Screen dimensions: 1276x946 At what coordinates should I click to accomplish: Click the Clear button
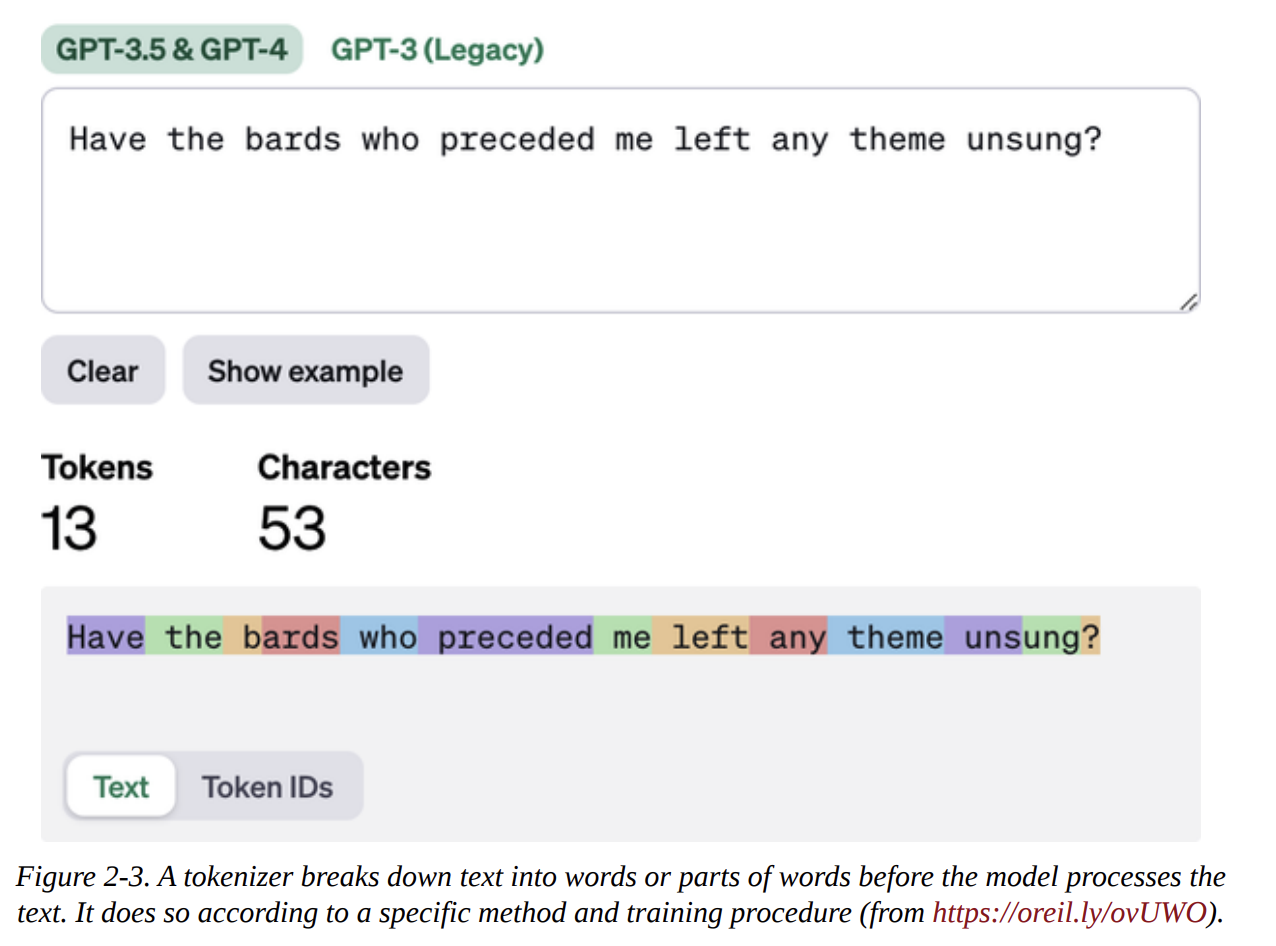[102, 371]
